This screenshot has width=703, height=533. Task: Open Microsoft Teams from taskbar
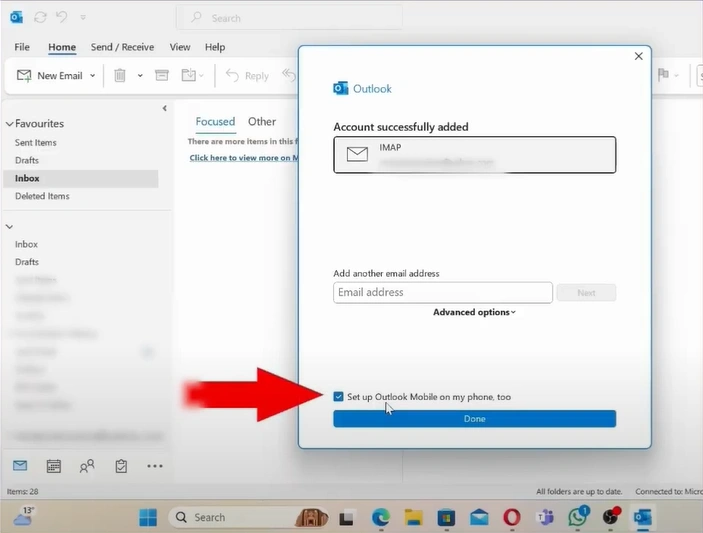[x=545, y=517]
